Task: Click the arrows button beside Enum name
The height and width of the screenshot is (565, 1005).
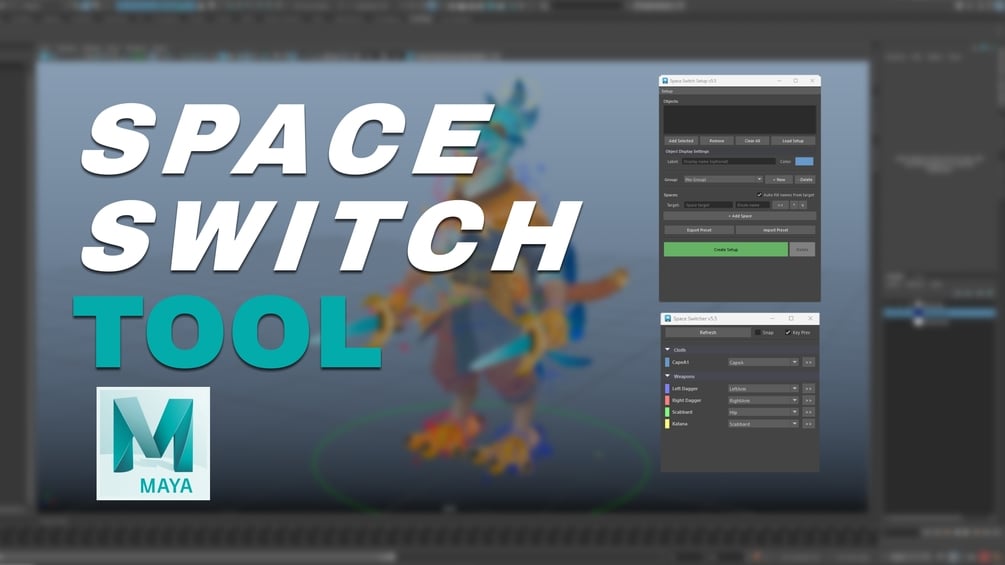Action: click(x=780, y=205)
